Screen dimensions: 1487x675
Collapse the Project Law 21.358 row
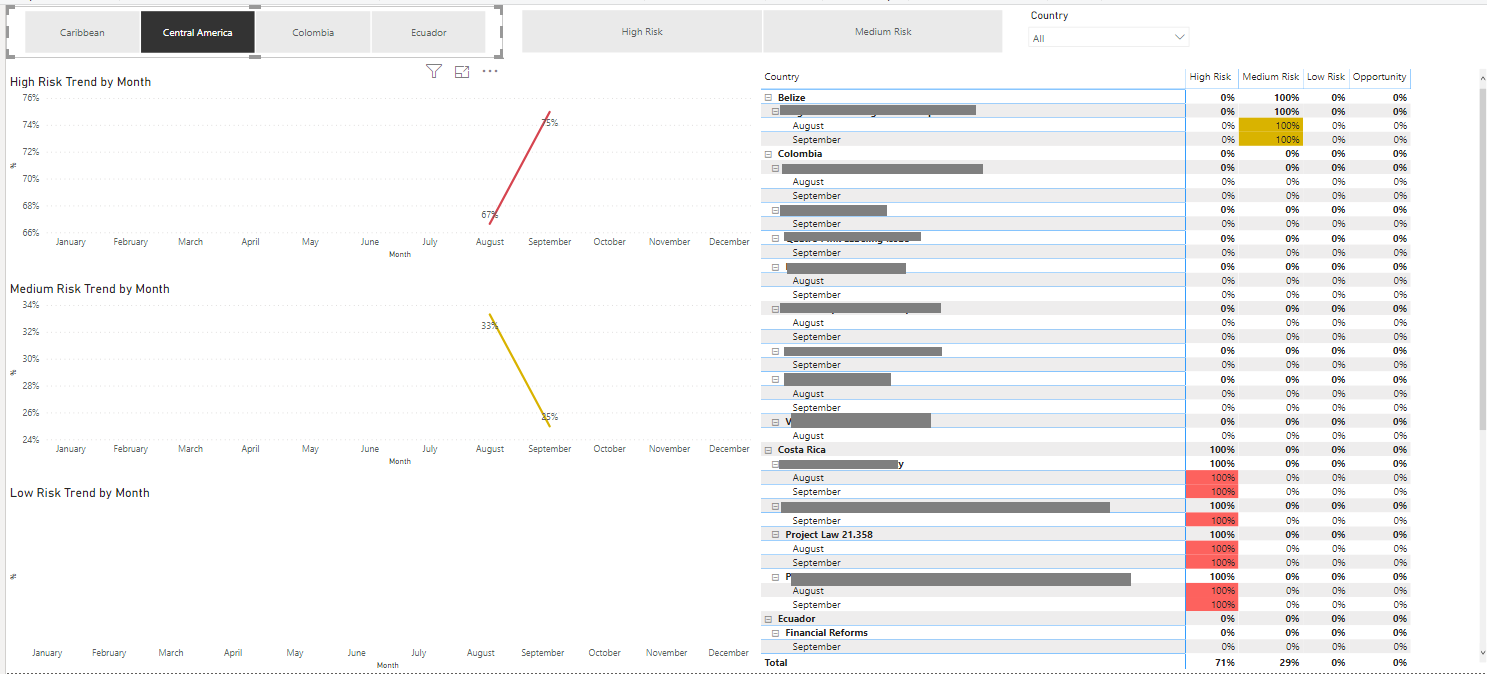point(776,535)
